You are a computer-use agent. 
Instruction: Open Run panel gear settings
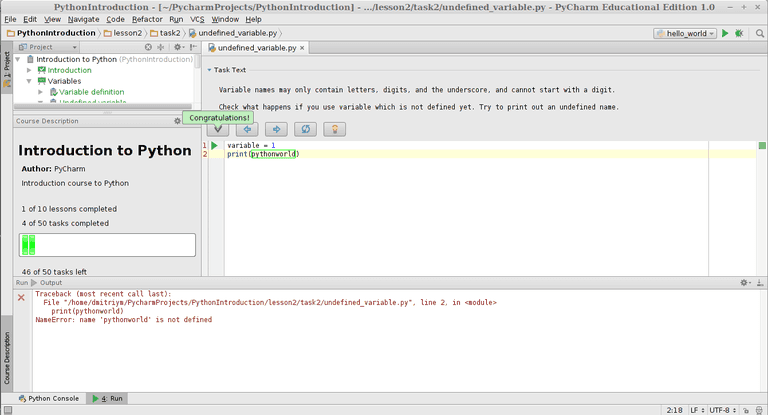tap(745, 283)
